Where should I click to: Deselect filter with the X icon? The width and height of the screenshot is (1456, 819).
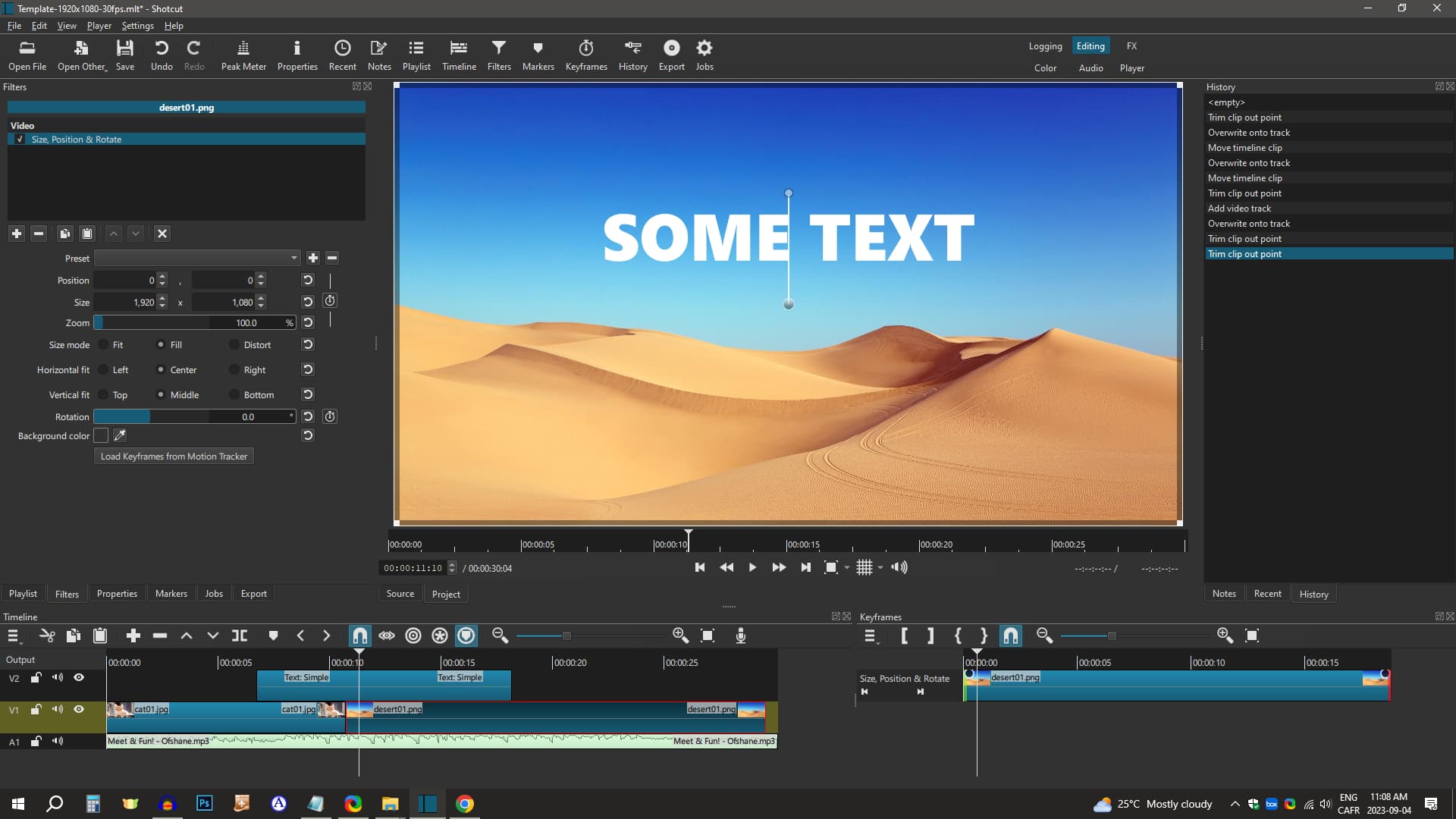[162, 234]
